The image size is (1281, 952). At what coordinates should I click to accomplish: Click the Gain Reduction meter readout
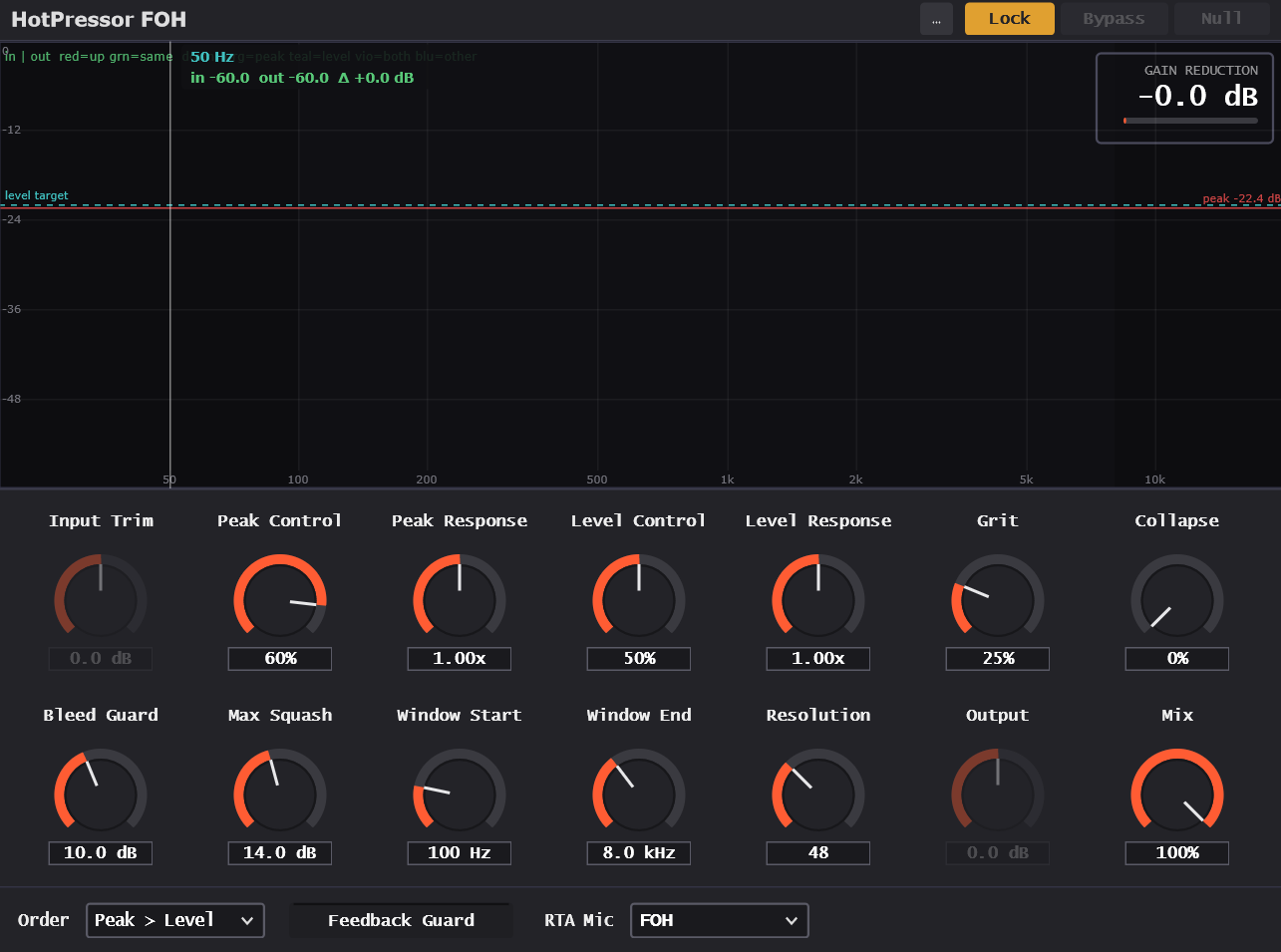1185,98
